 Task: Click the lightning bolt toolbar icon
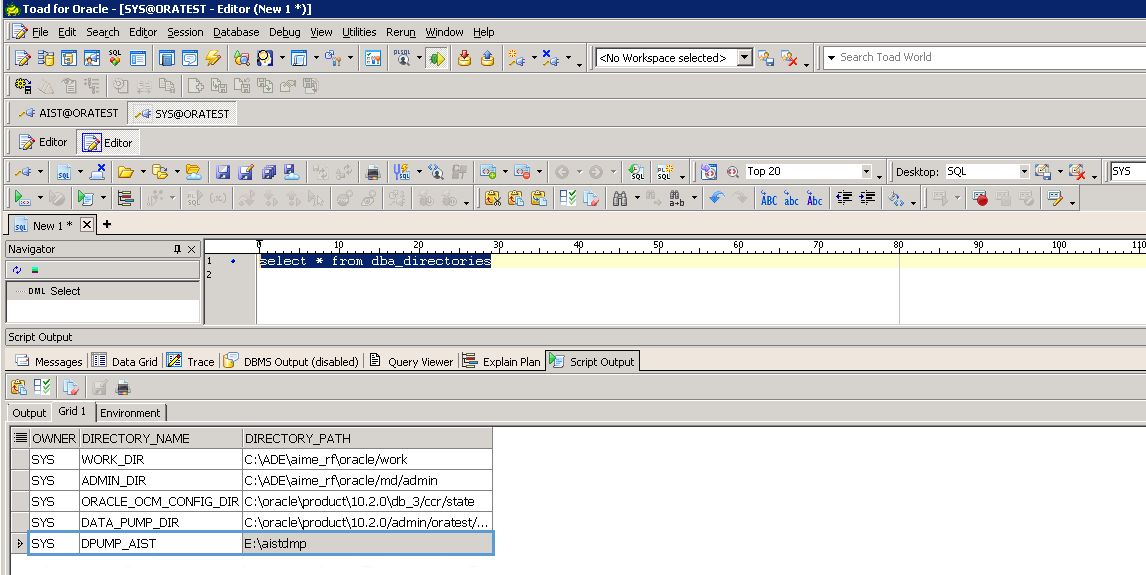213,58
